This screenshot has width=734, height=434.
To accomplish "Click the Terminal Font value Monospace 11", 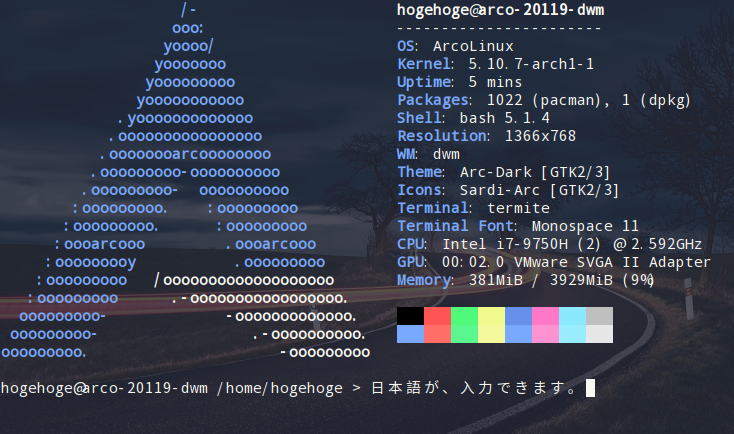I will pos(585,226).
